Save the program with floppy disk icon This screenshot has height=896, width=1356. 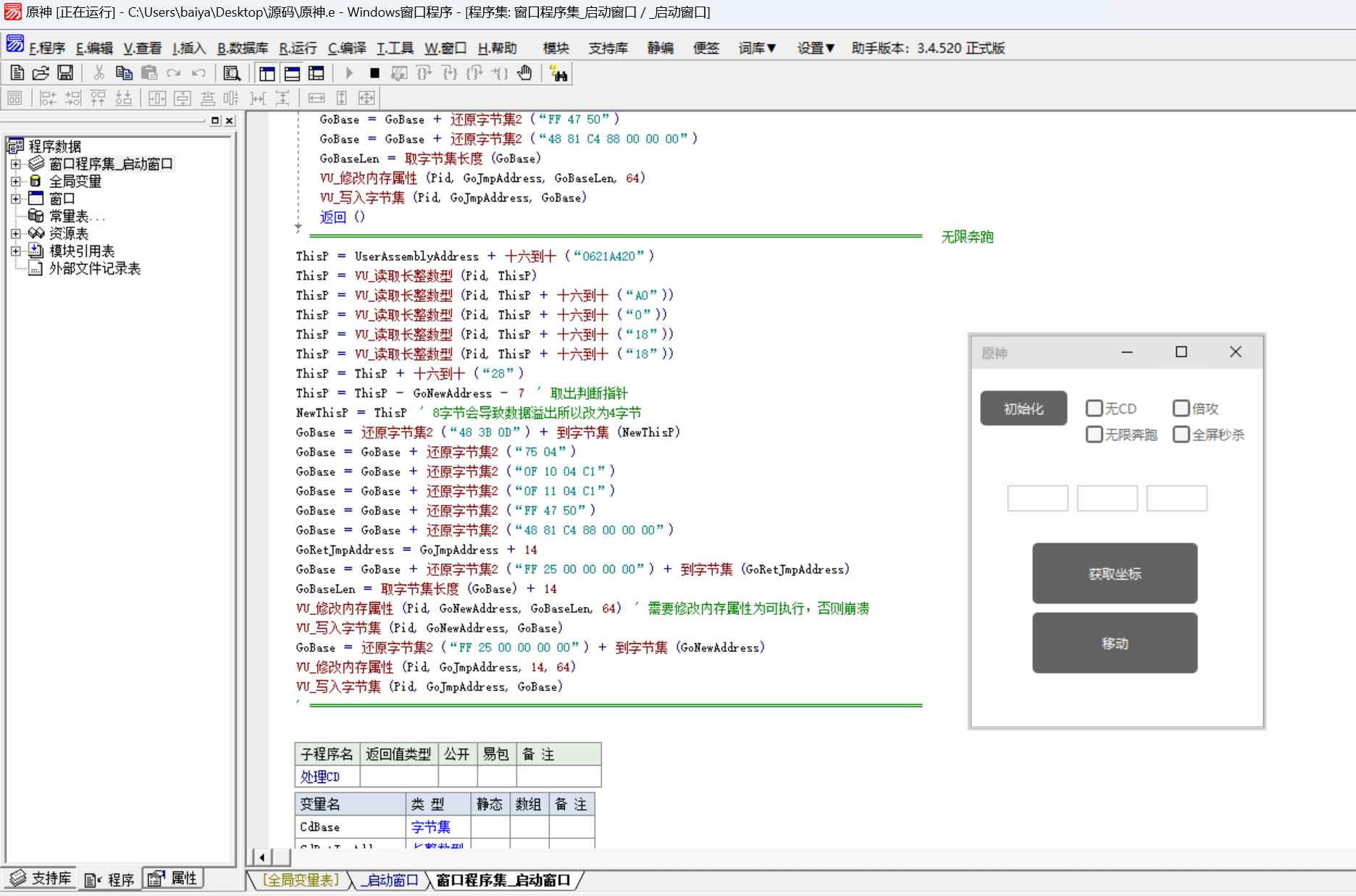click(65, 73)
